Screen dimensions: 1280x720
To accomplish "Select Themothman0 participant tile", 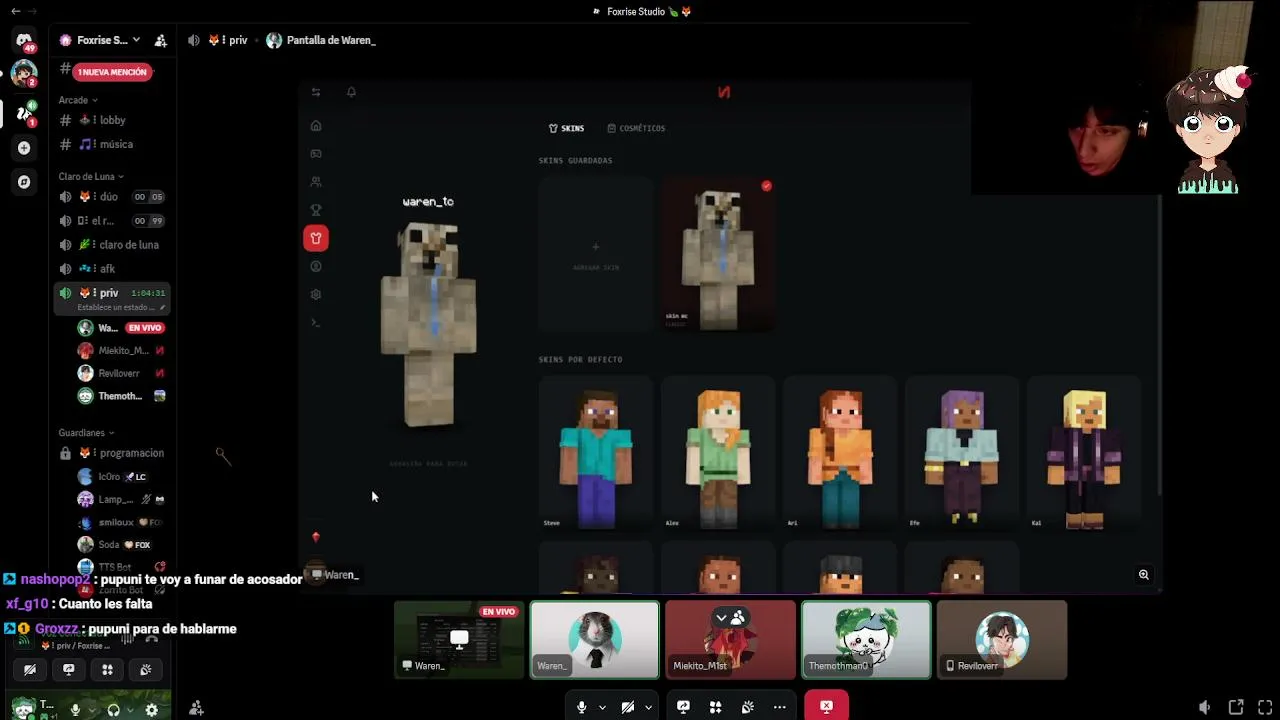I will click(x=866, y=640).
